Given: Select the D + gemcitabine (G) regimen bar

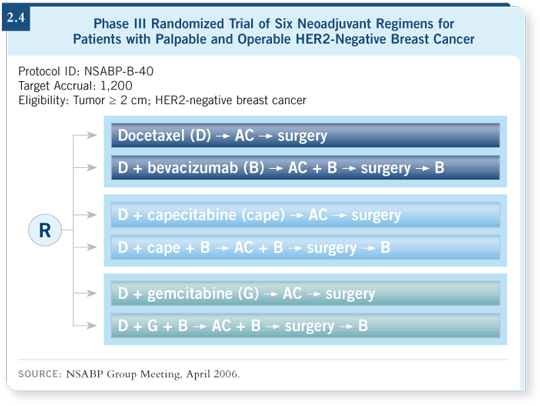Looking at the screenshot, I should coord(305,293).
